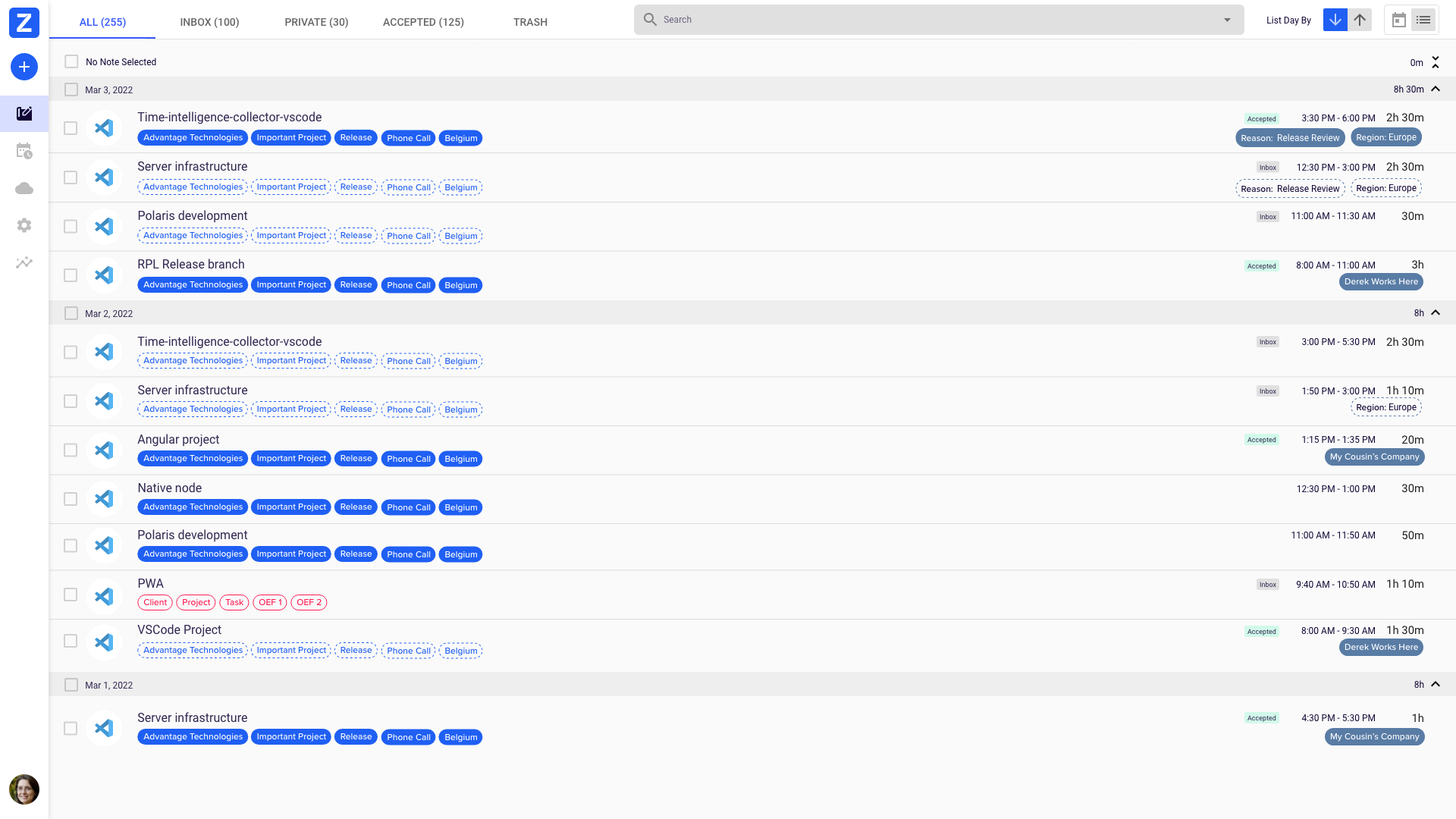Click VS Code icon of PWA note
The image size is (1456, 819).
pyautogui.click(x=104, y=596)
